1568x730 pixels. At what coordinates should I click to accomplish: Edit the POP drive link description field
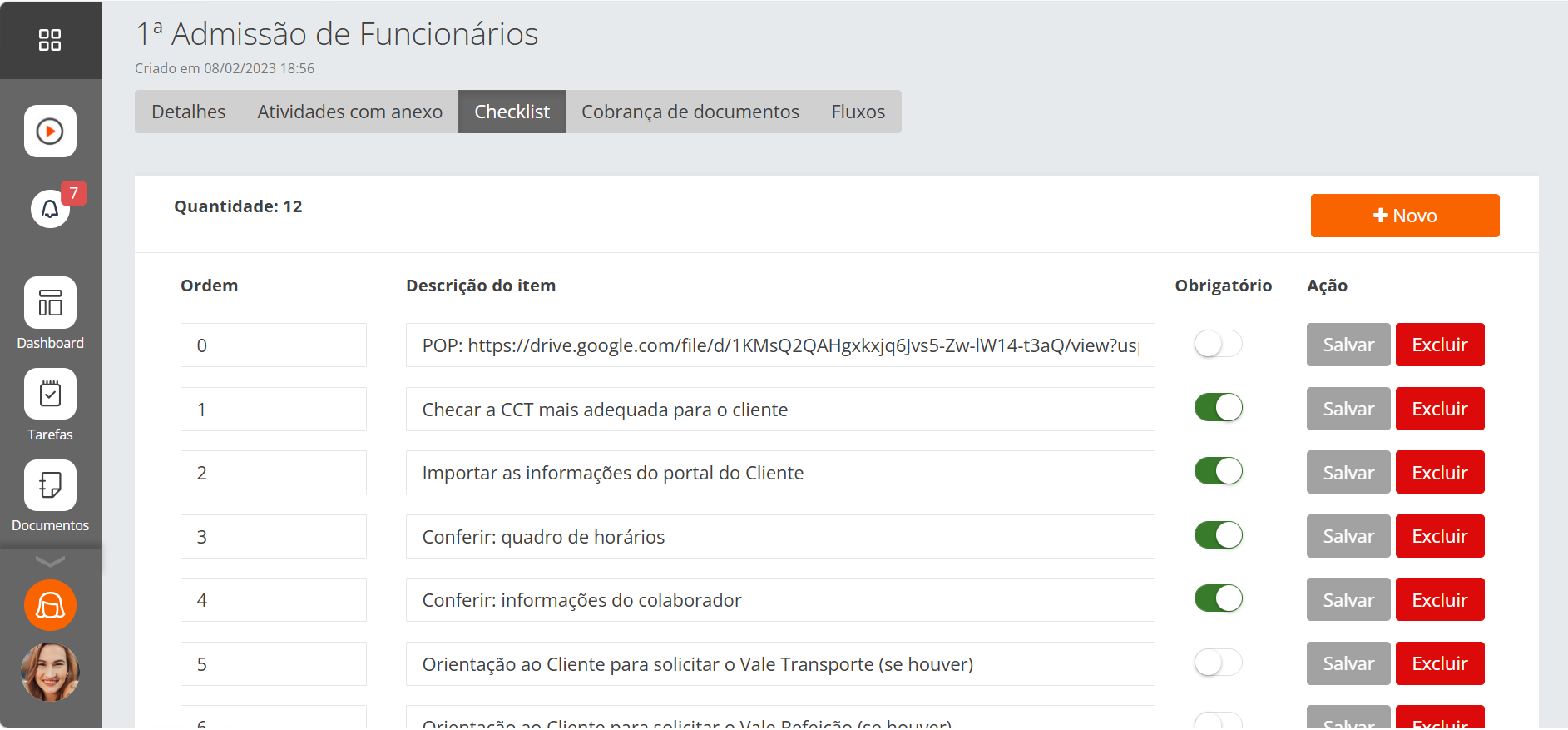[x=780, y=345]
